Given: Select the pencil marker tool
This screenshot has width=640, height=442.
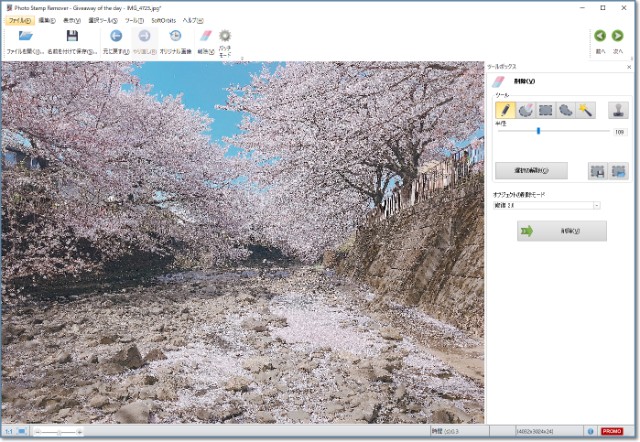Looking at the screenshot, I should pos(504,109).
